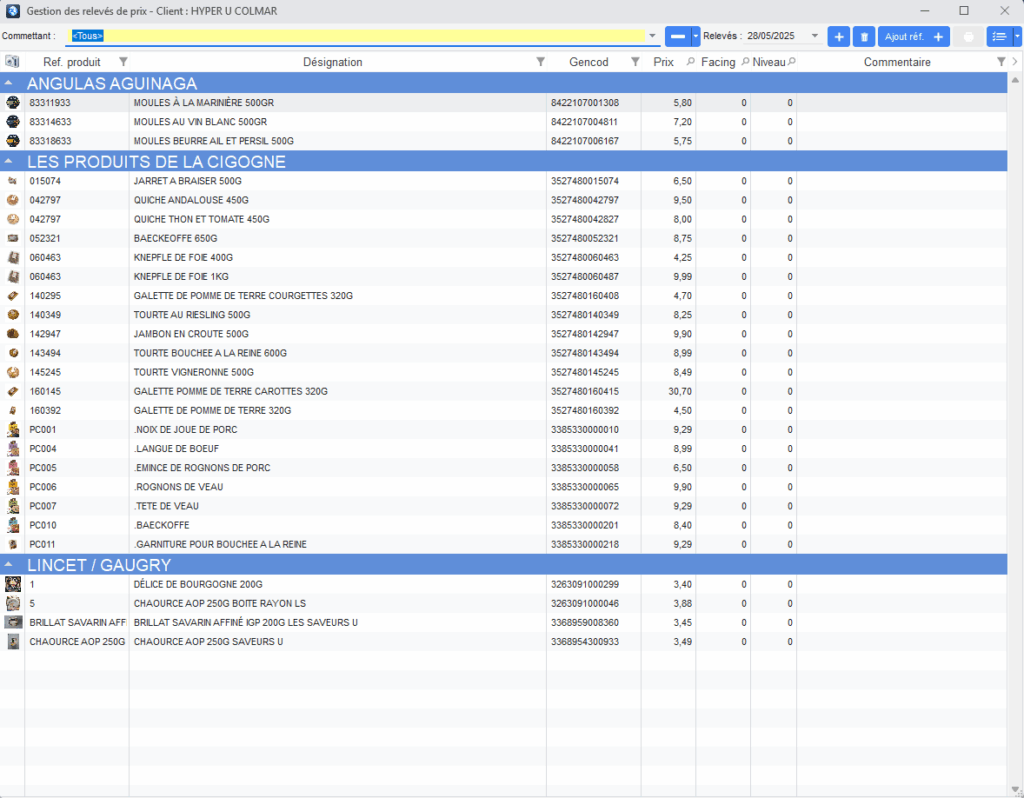Image resolution: width=1024 pixels, height=798 pixels.
Task: Click filter icon on Commentaire column
Action: (x=1001, y=62)
